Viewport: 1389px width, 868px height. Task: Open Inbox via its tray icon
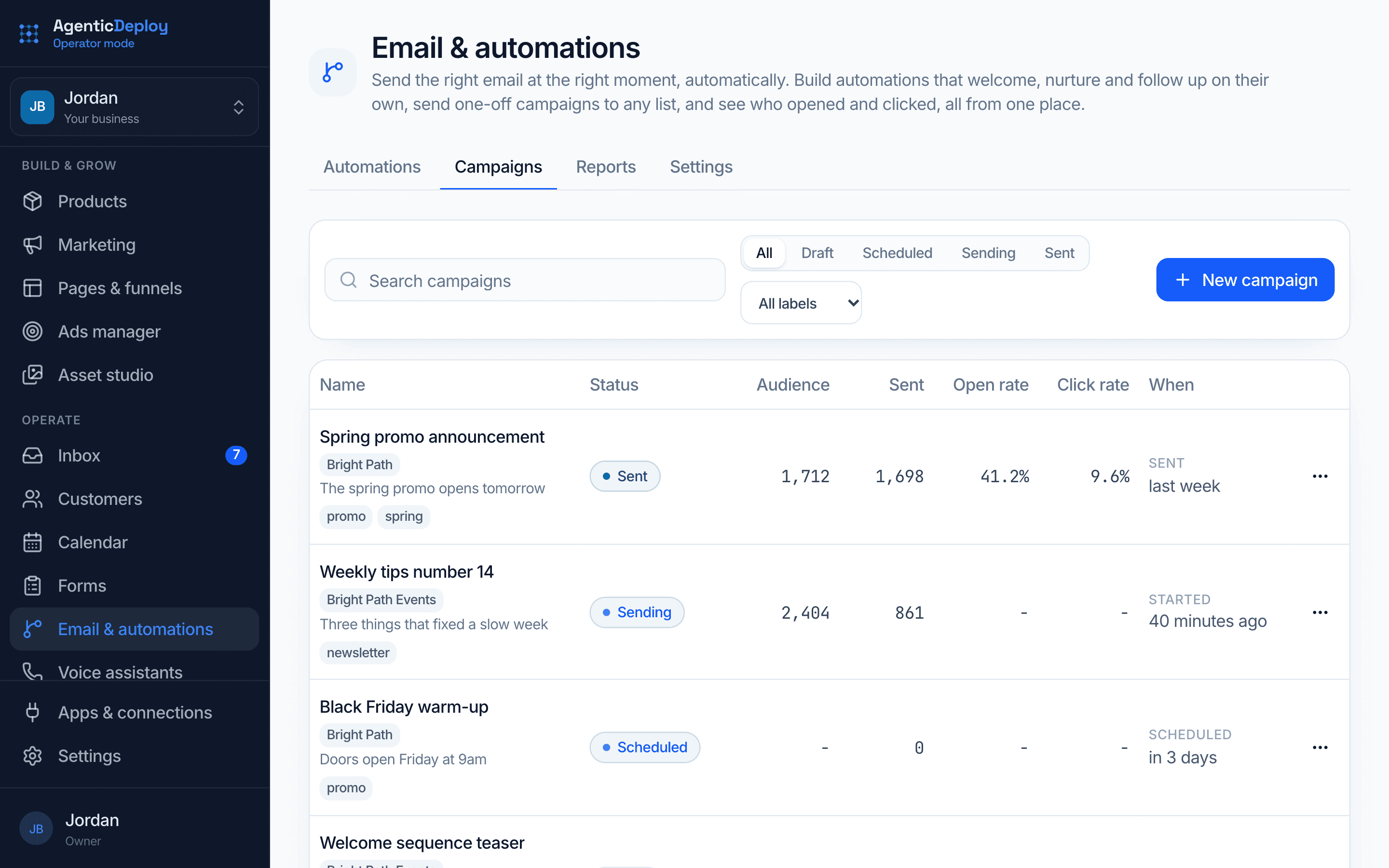tap(33, 455)
